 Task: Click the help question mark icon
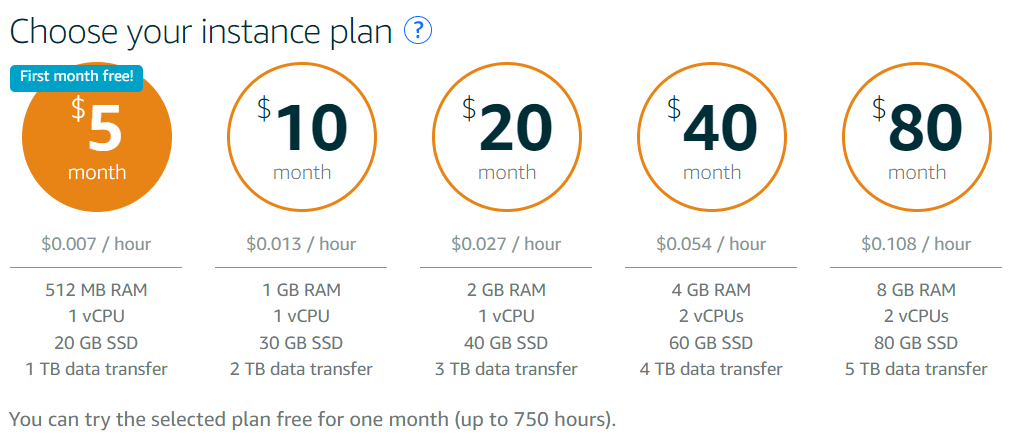(x=418, y=30)
